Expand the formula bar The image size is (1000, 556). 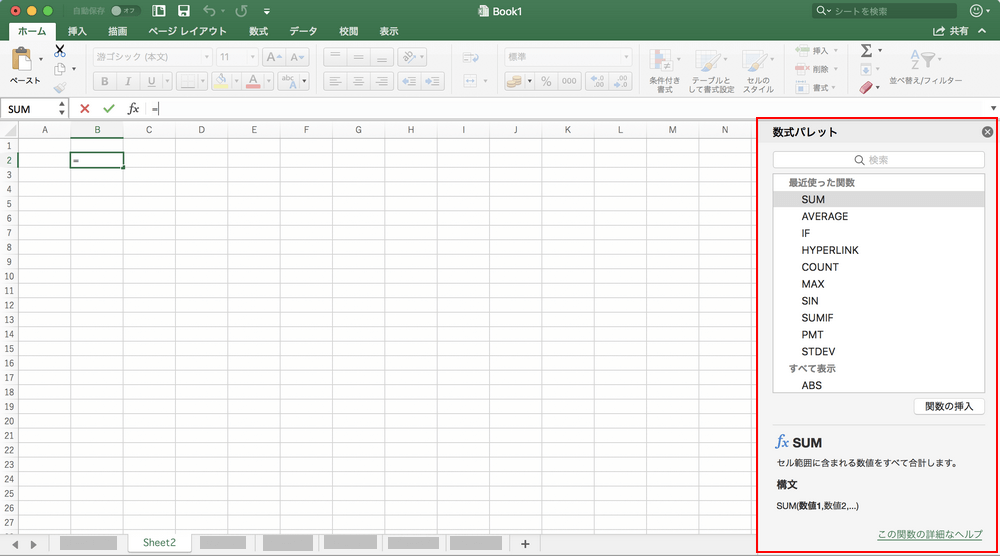tap(993, 108)
